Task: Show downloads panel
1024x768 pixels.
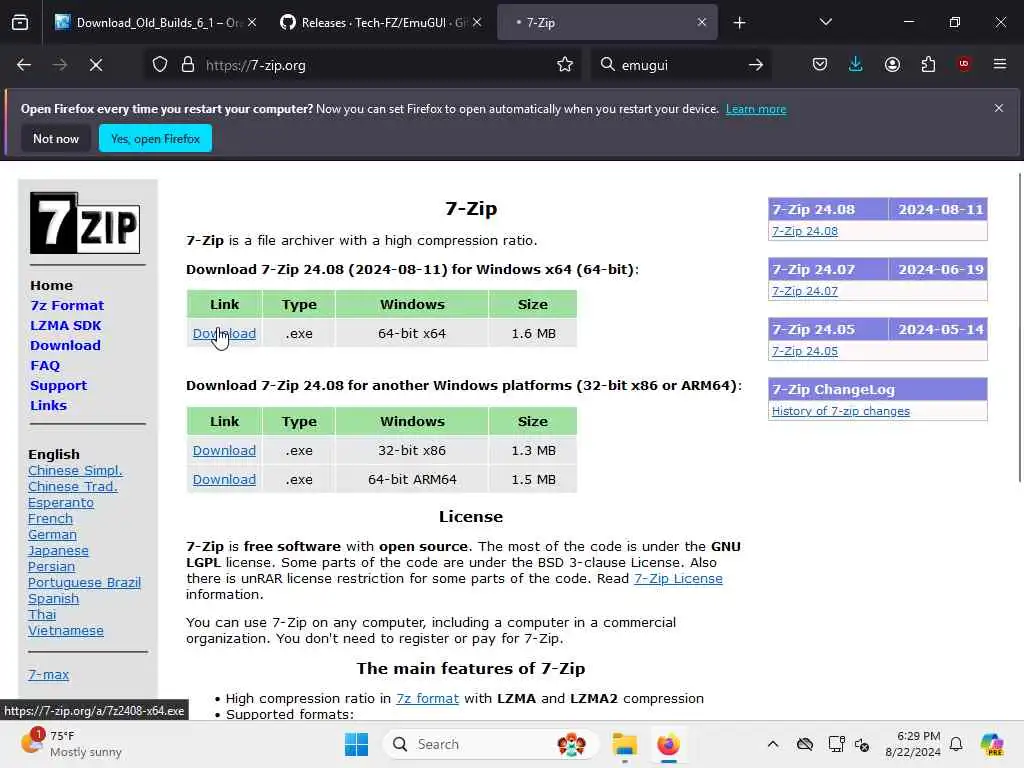Action: (856, 64)
